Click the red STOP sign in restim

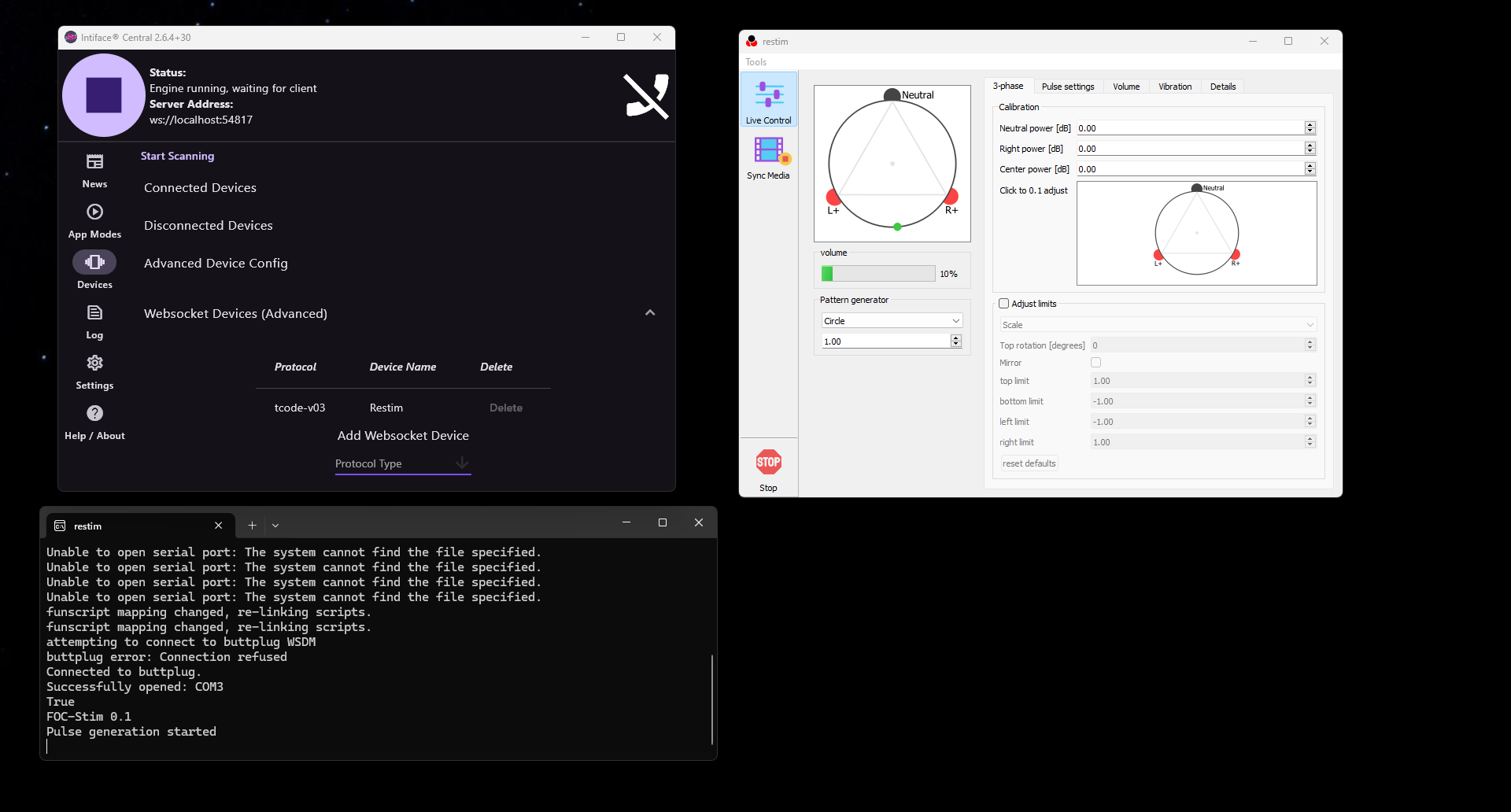769,462
